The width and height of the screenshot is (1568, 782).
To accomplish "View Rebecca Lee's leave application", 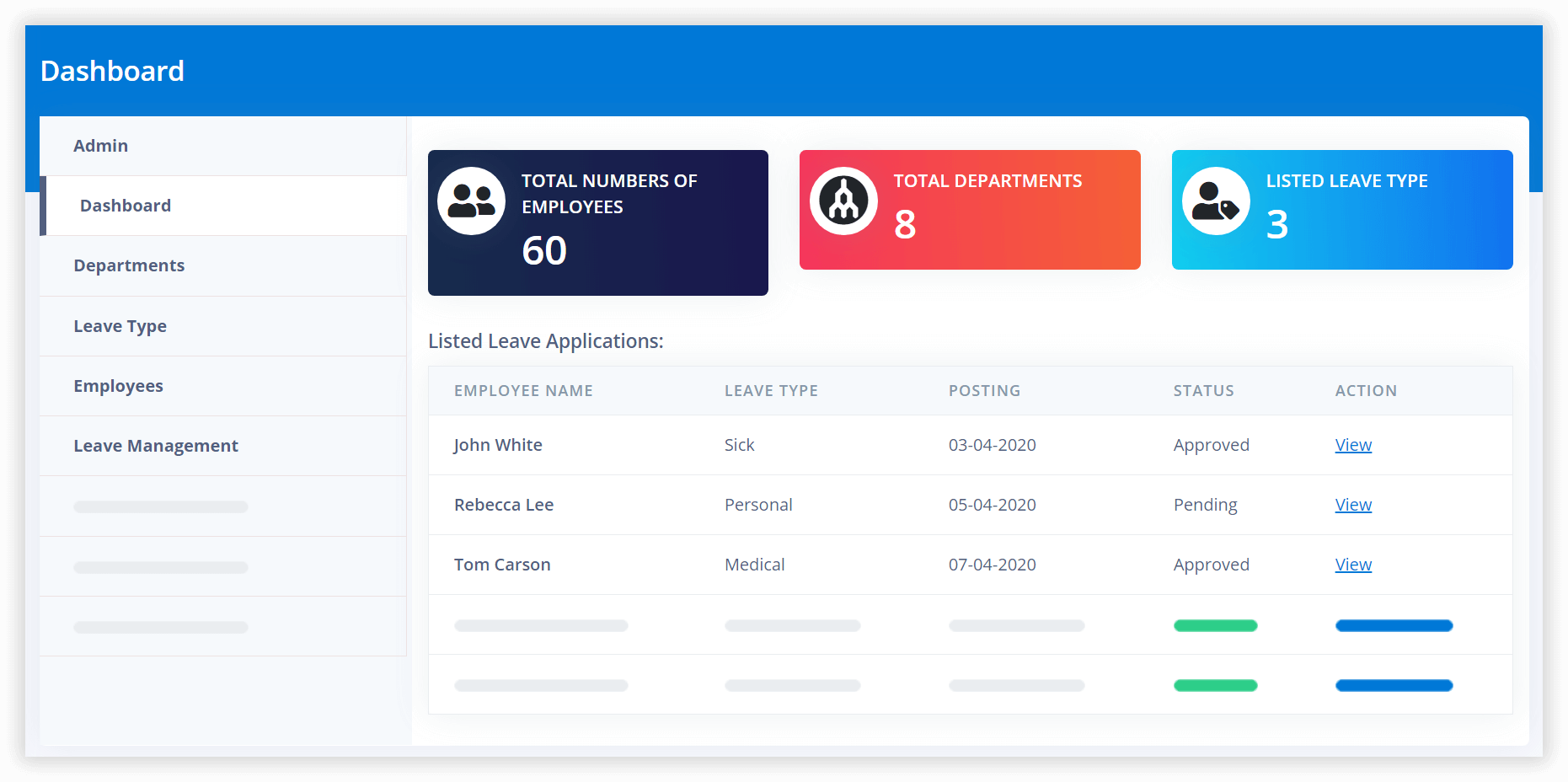I will [x=1353, y=505].
